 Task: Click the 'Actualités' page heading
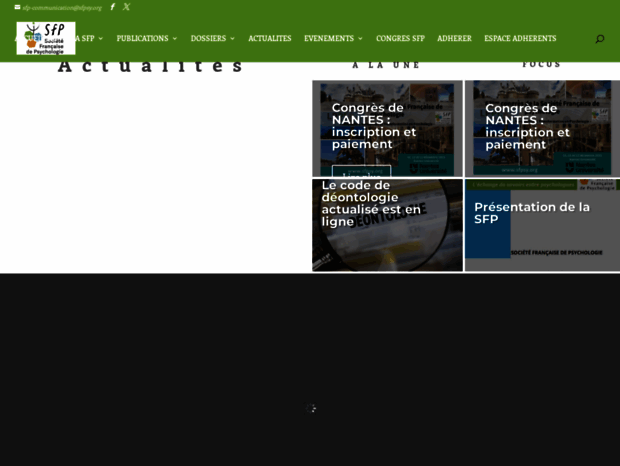pos(150,66)
